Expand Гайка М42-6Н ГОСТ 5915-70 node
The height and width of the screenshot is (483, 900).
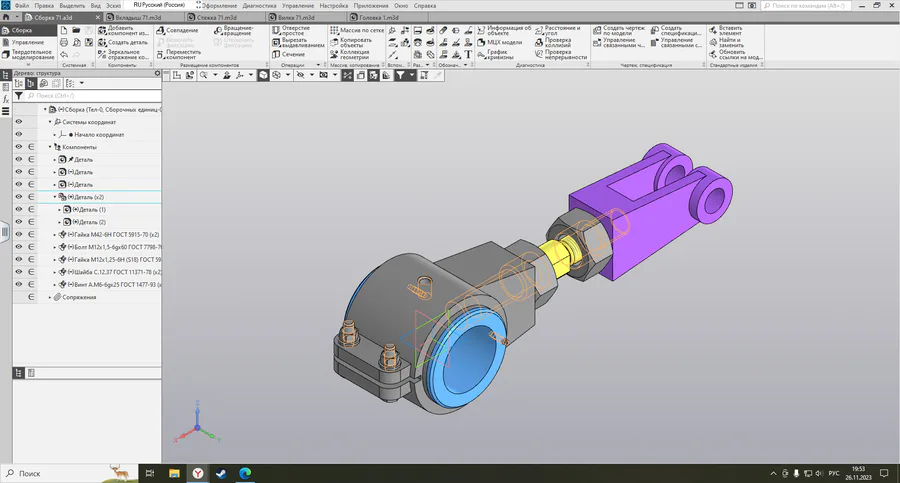55,234
